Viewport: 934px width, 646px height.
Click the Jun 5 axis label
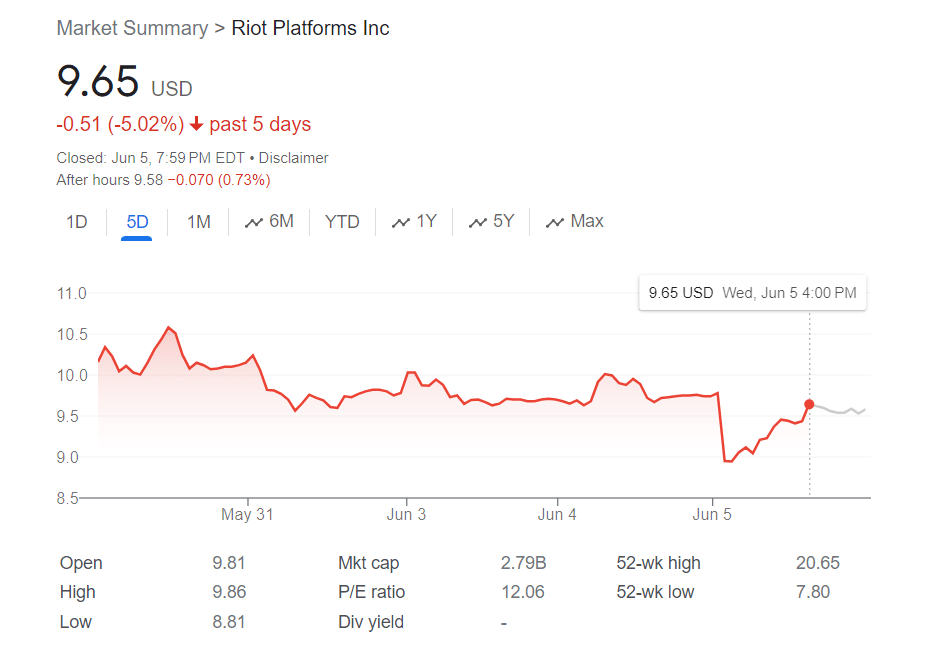coord(712,514)
